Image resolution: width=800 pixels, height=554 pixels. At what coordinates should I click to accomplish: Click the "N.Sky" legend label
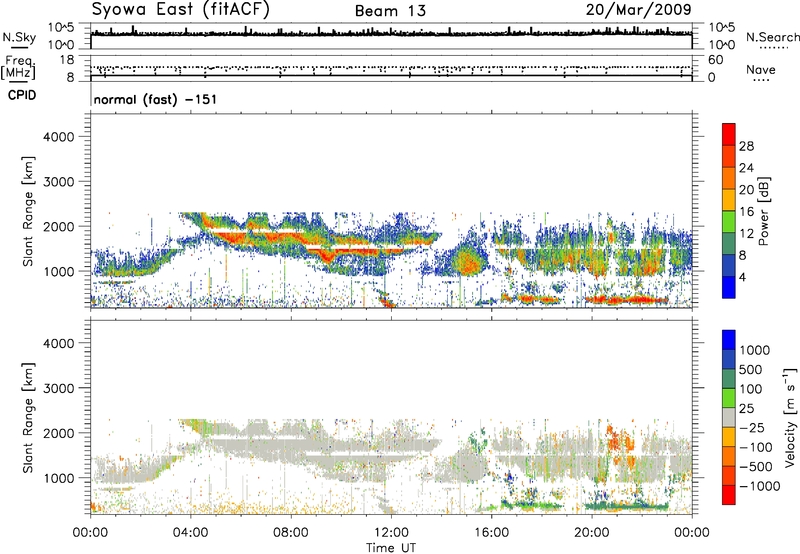(19, 37)
